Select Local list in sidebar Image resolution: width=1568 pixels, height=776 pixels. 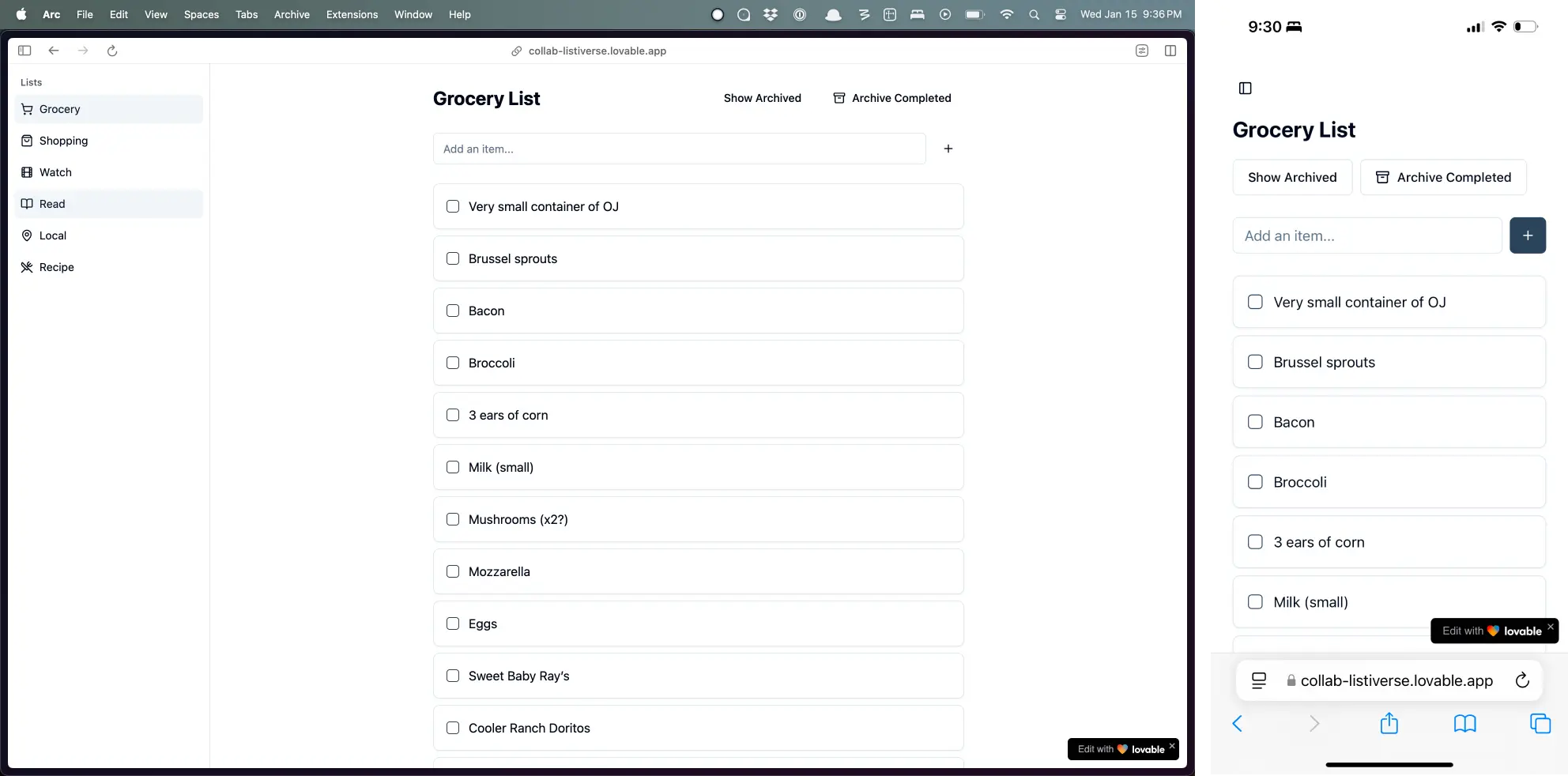coord(109,235)
